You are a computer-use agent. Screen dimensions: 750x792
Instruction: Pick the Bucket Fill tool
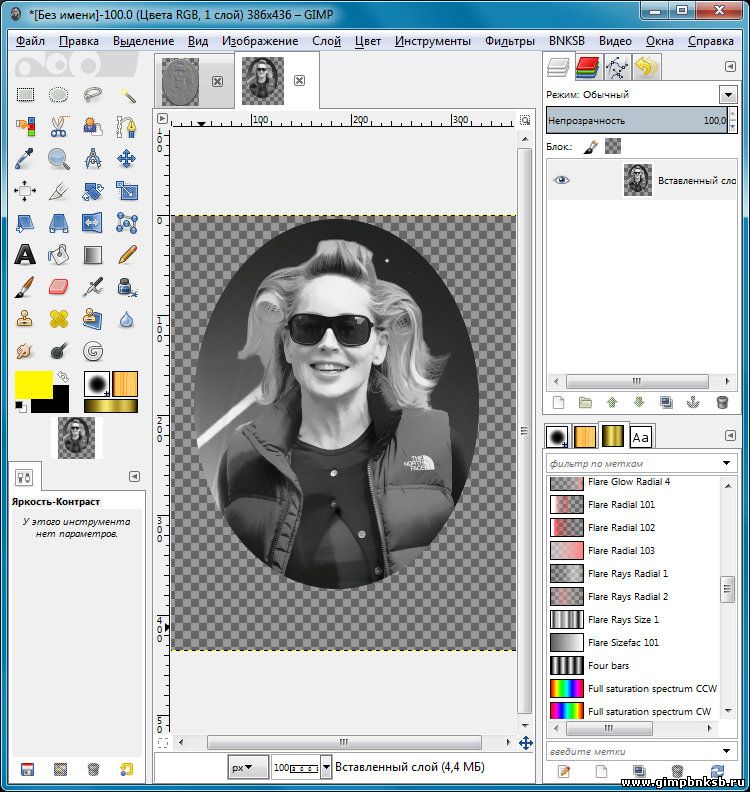59,254
